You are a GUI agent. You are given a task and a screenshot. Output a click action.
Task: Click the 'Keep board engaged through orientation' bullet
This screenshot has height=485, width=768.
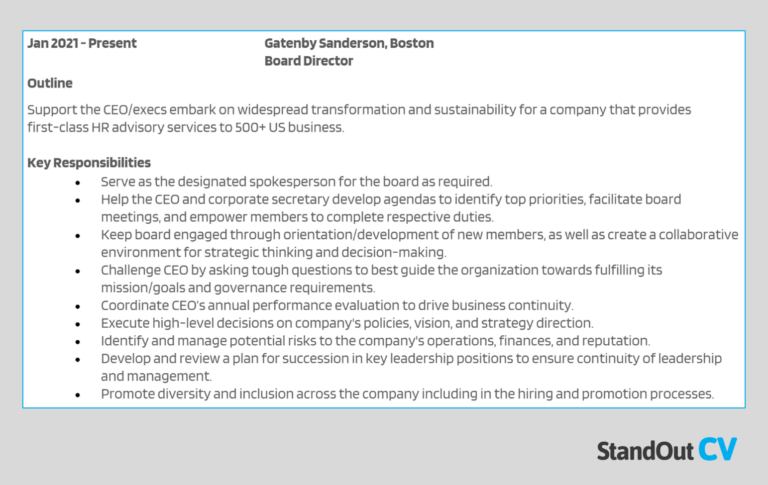coord(419,234)
